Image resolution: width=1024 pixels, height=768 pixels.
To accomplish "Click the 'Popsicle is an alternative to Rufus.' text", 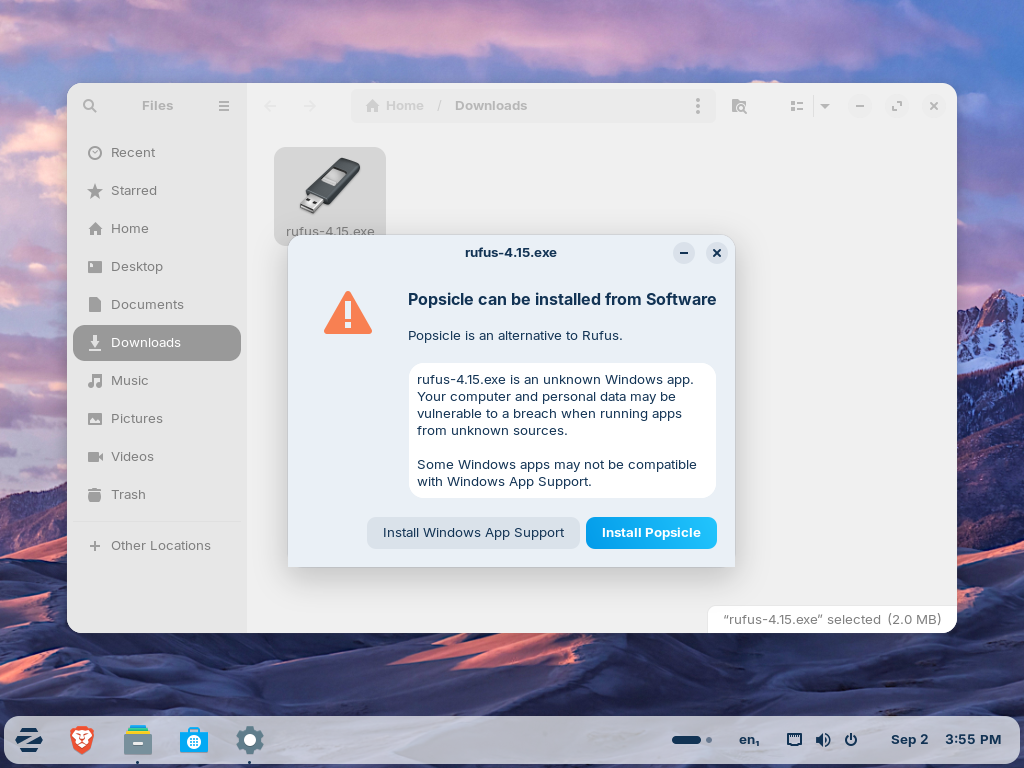I will point(515,336).
